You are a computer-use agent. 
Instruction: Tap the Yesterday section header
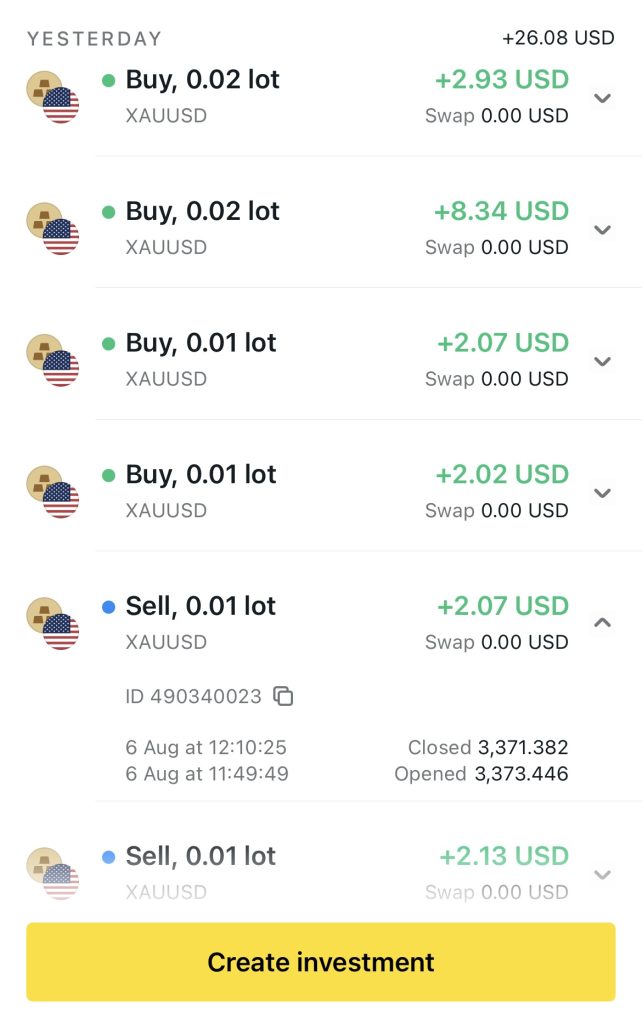click(x=94, y=39)
